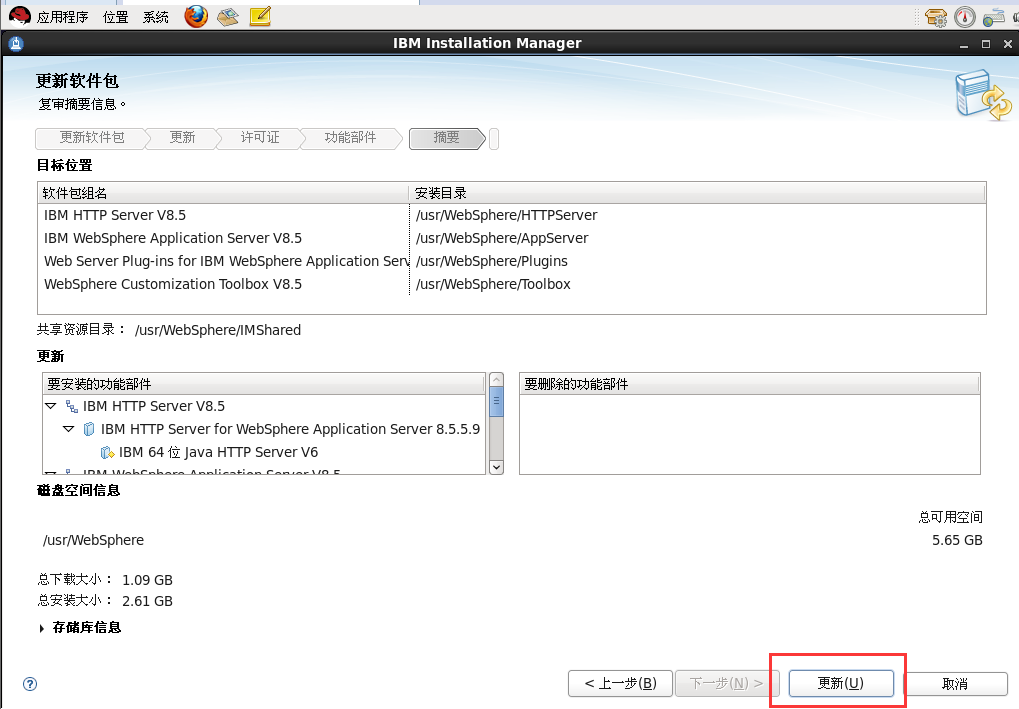Collapse the IBM HTTP Server V8.5 tree node
1019x709 pixels.
click(x=51, y=406)
